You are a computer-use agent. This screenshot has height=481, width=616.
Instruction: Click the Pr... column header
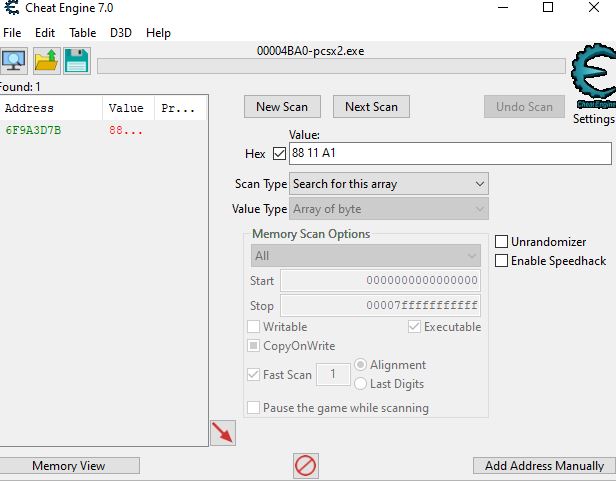180,108
